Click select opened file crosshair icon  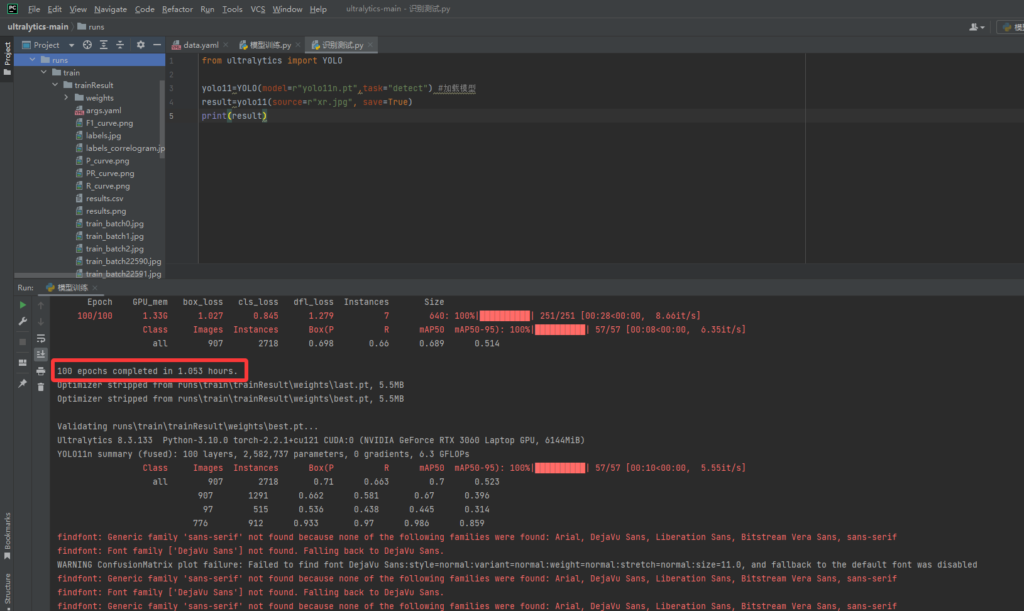pos(88,45)
